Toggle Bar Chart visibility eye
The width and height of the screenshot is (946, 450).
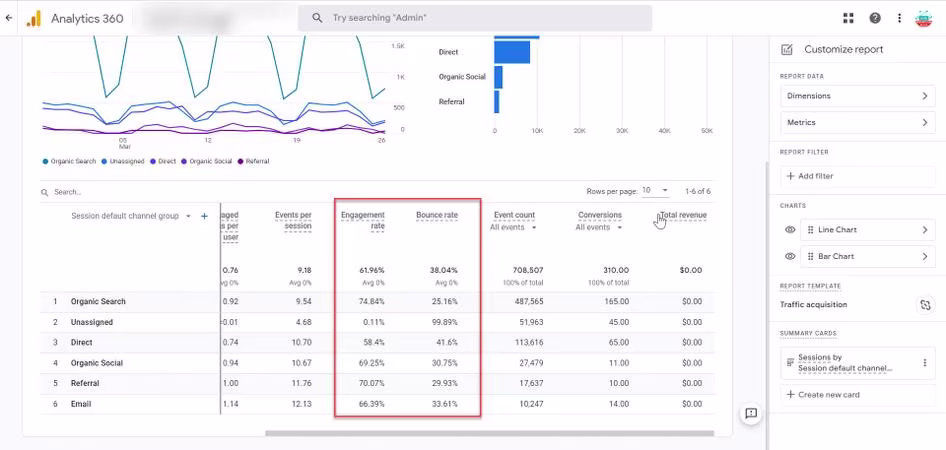click(789, 256)
